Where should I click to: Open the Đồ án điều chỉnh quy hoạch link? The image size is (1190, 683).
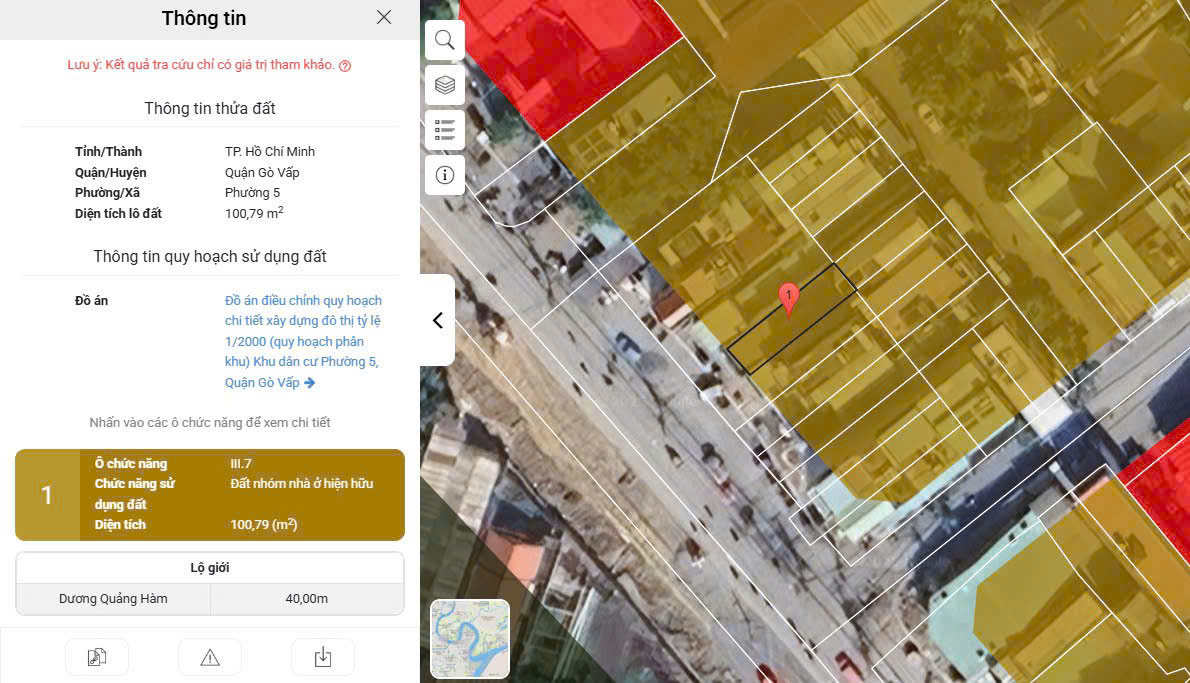(303, 341)
